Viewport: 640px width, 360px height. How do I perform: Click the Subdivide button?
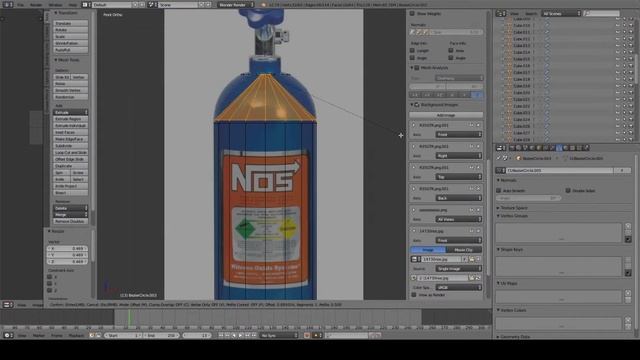[x=71, y=146]
